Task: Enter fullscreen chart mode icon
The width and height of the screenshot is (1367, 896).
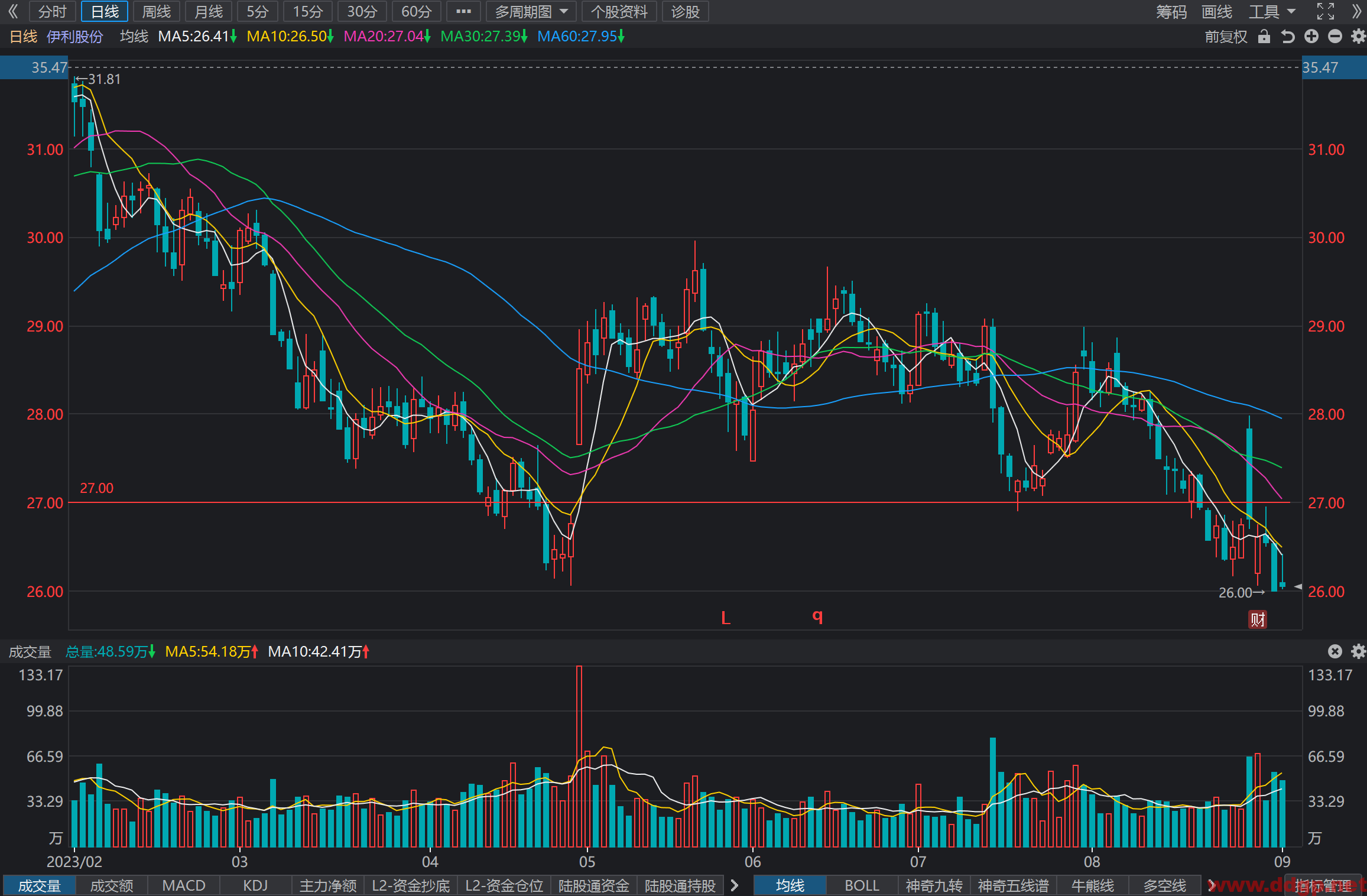Action: 1326,11
